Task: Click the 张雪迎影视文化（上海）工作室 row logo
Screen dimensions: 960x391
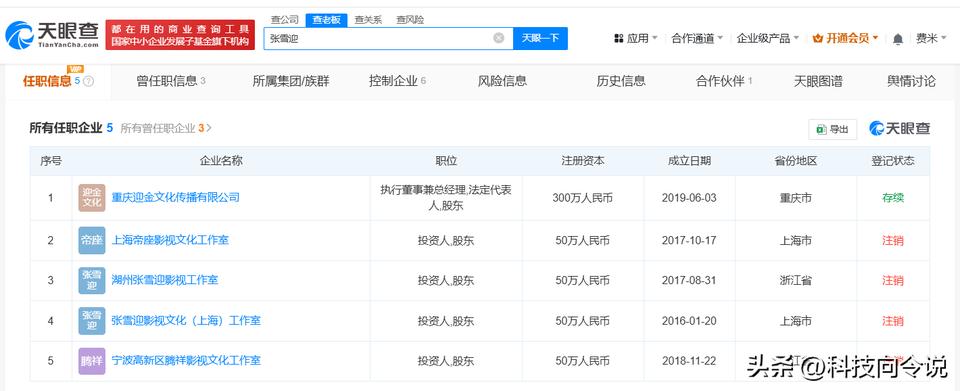Action: pyautogui.click(x=92, y=321)
